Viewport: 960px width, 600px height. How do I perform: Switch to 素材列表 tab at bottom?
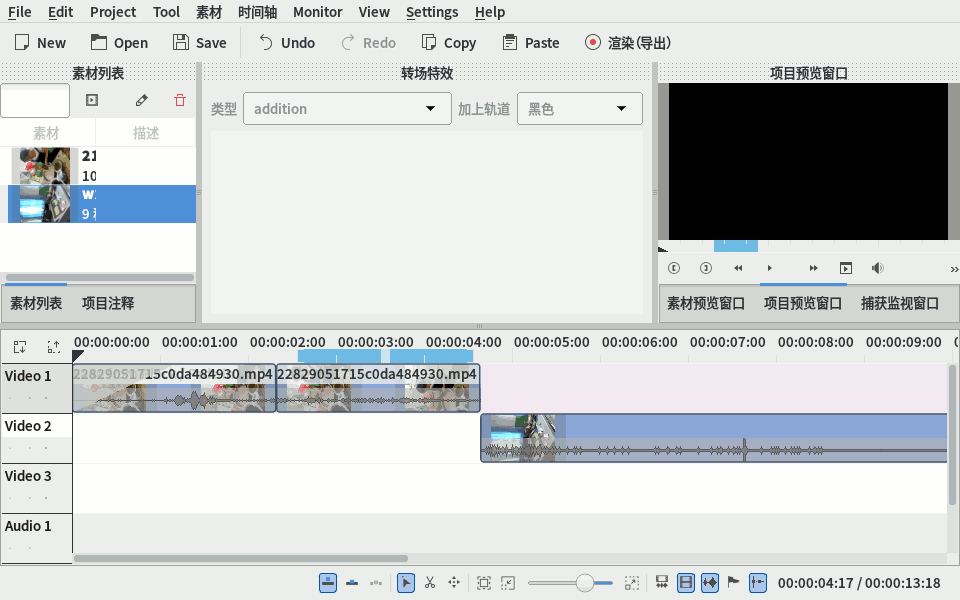pos(36,303)
